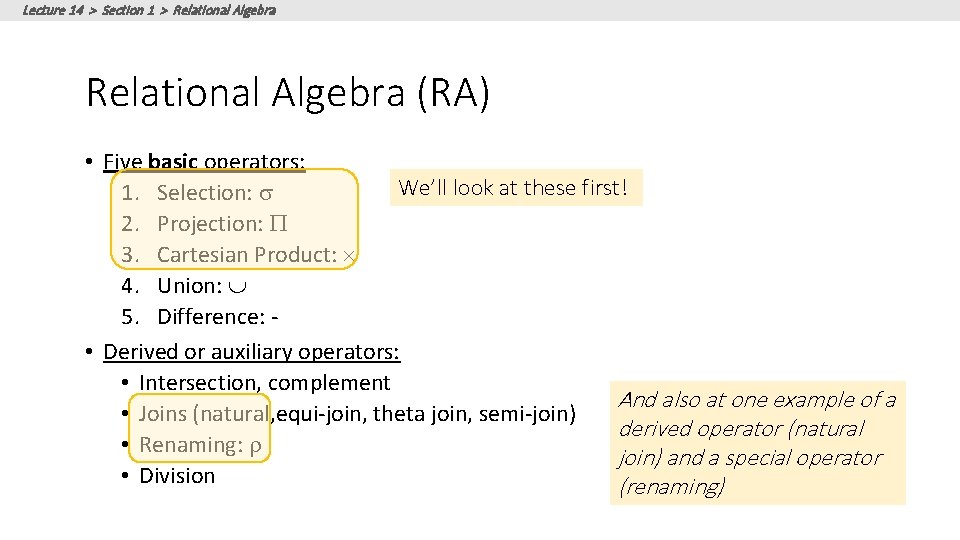Click the 'Joins (natural' highlighted text
Screen dimensions: 960x540
click(x=204, y=414)
